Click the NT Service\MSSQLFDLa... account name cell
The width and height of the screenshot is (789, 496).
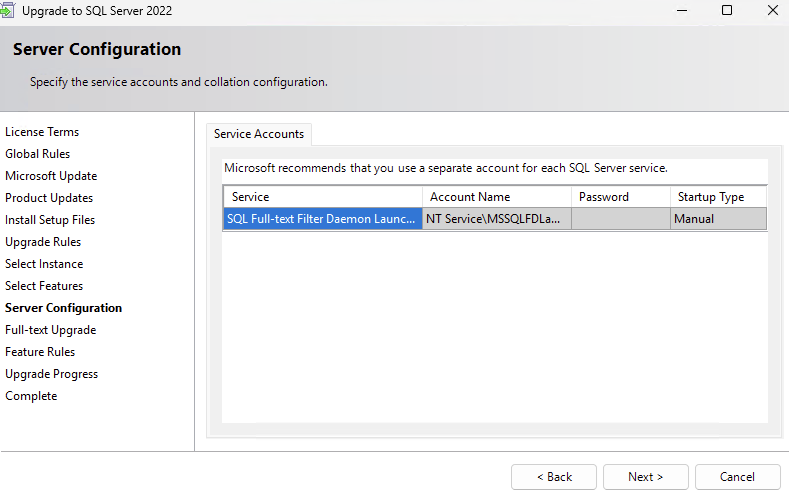pos(497,219)
